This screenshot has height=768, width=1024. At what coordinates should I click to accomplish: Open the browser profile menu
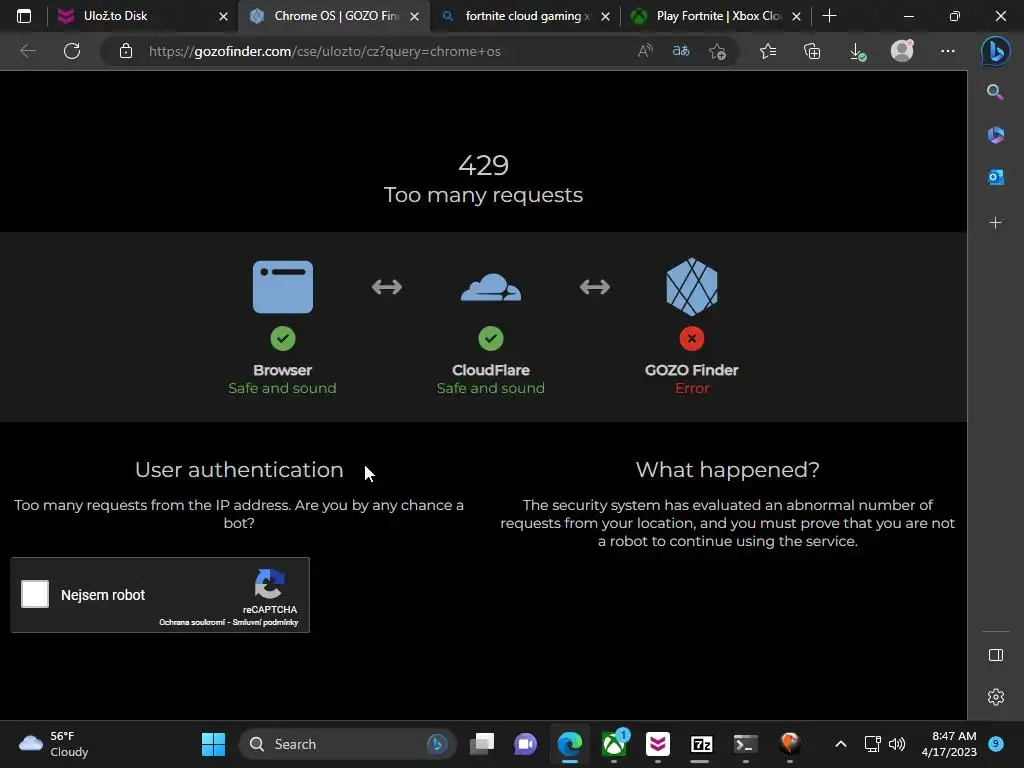902,51
